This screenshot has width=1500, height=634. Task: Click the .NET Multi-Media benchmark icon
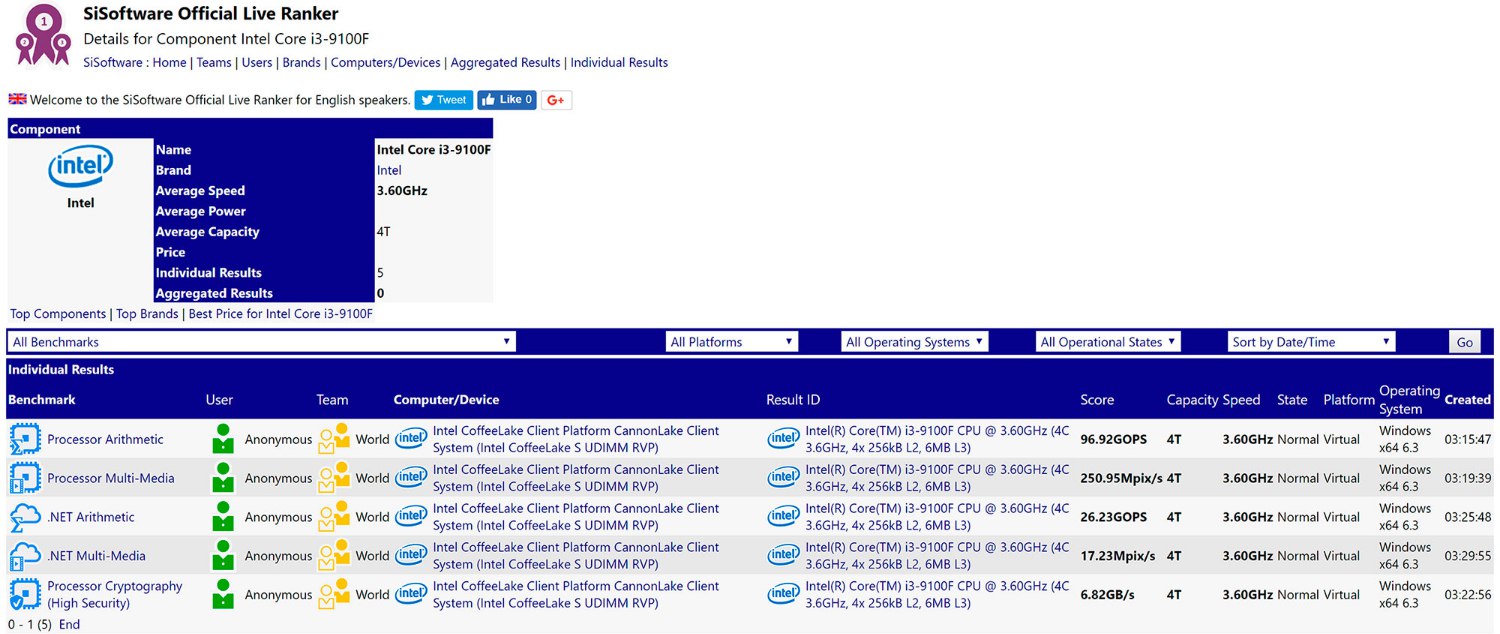[x=24, y=556]
